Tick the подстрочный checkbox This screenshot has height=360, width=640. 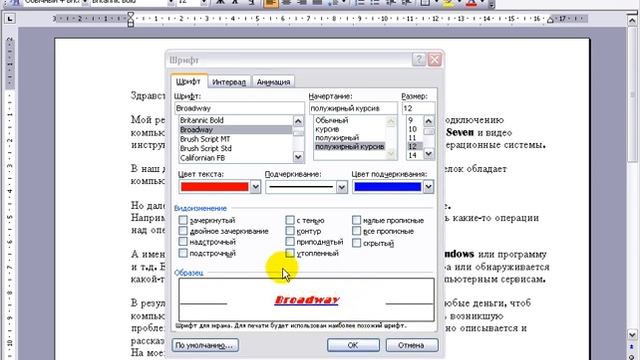[x=183, y=253]
